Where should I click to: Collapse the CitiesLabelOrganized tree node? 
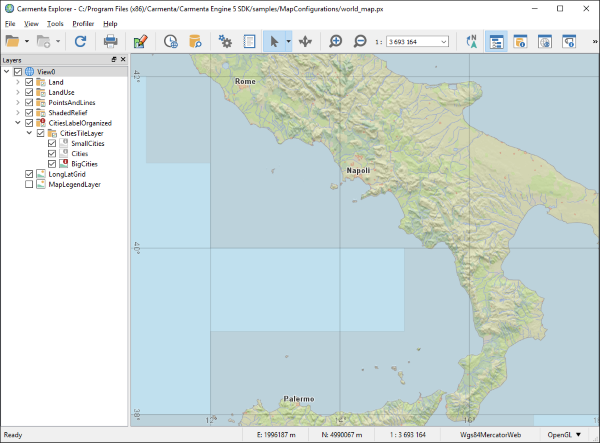click(x=17, y=123)
